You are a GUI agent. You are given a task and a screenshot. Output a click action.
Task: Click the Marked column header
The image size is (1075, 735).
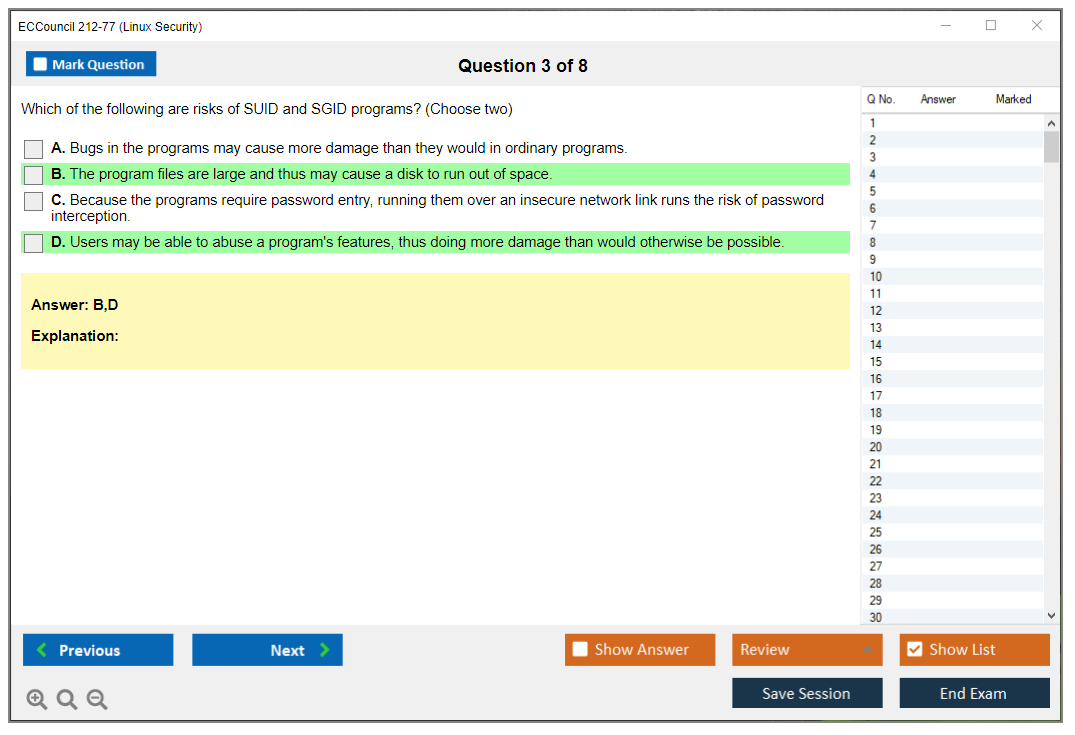point(1013,99)
